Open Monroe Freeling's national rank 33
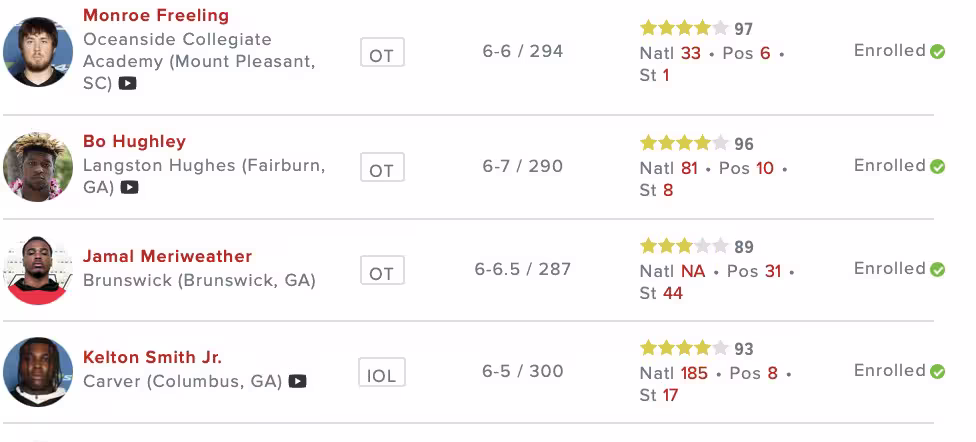The width and height of the screenshot is (976, 442). pos(690,53)
